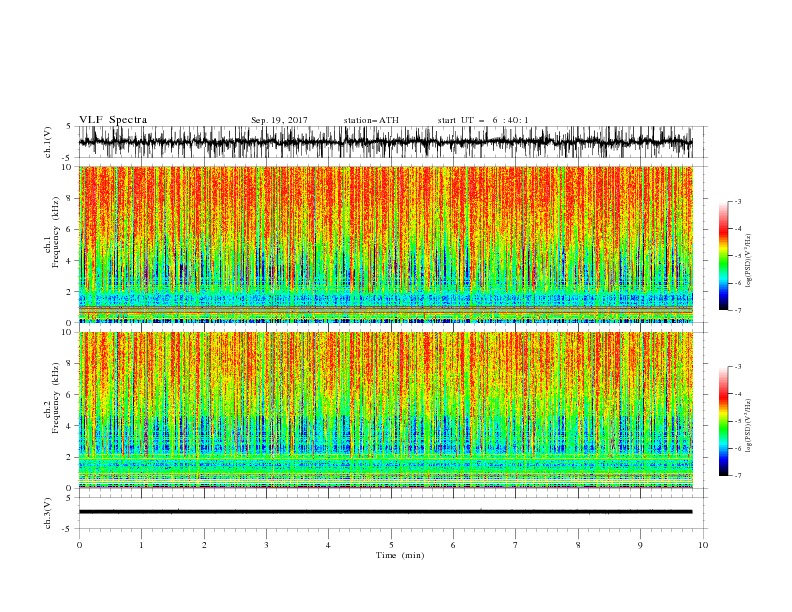Click the ch.2 color scale bar
Screen dimensions: 792x612
tap(724, 421)
